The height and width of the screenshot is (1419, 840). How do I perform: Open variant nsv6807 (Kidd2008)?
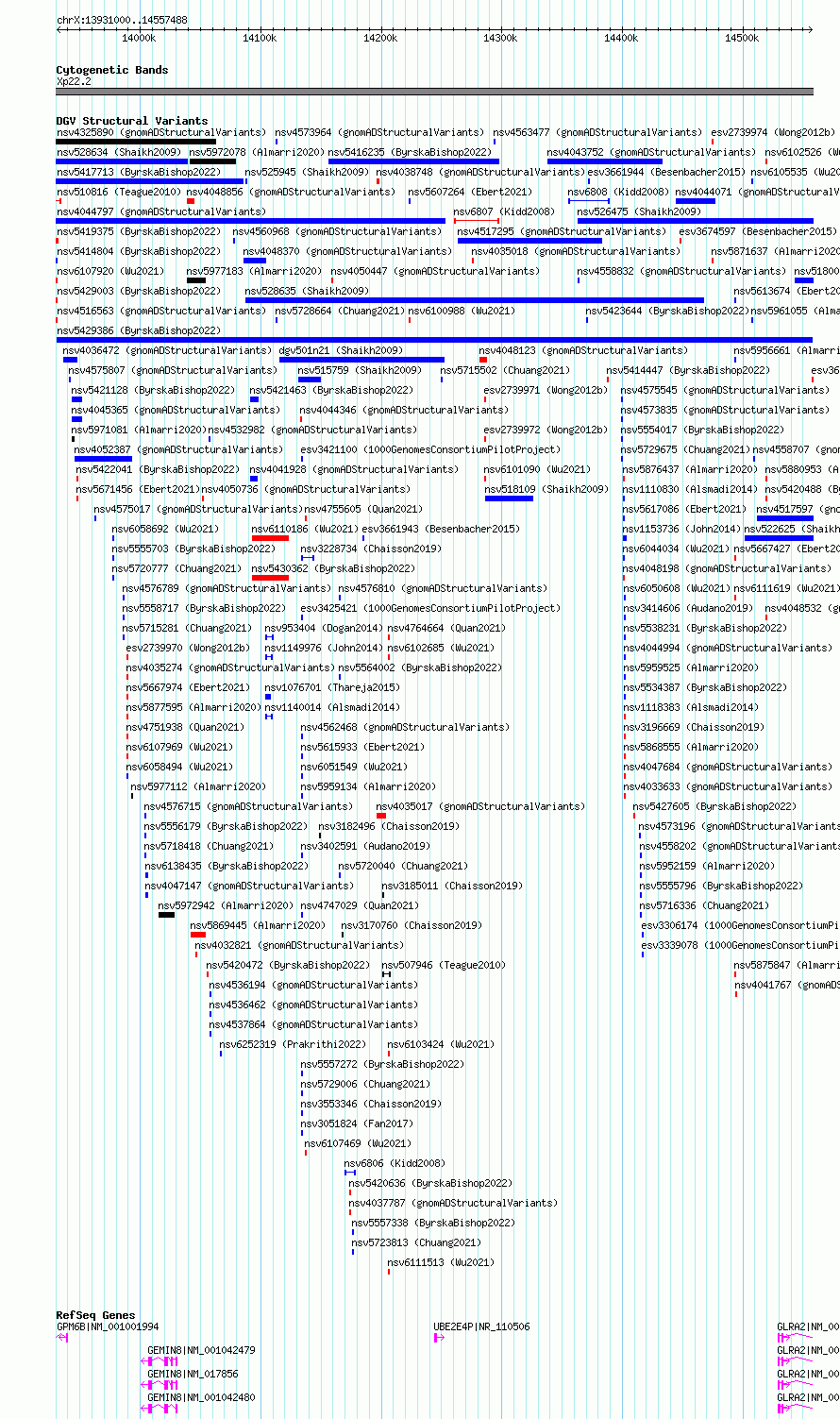coord(504,211)
